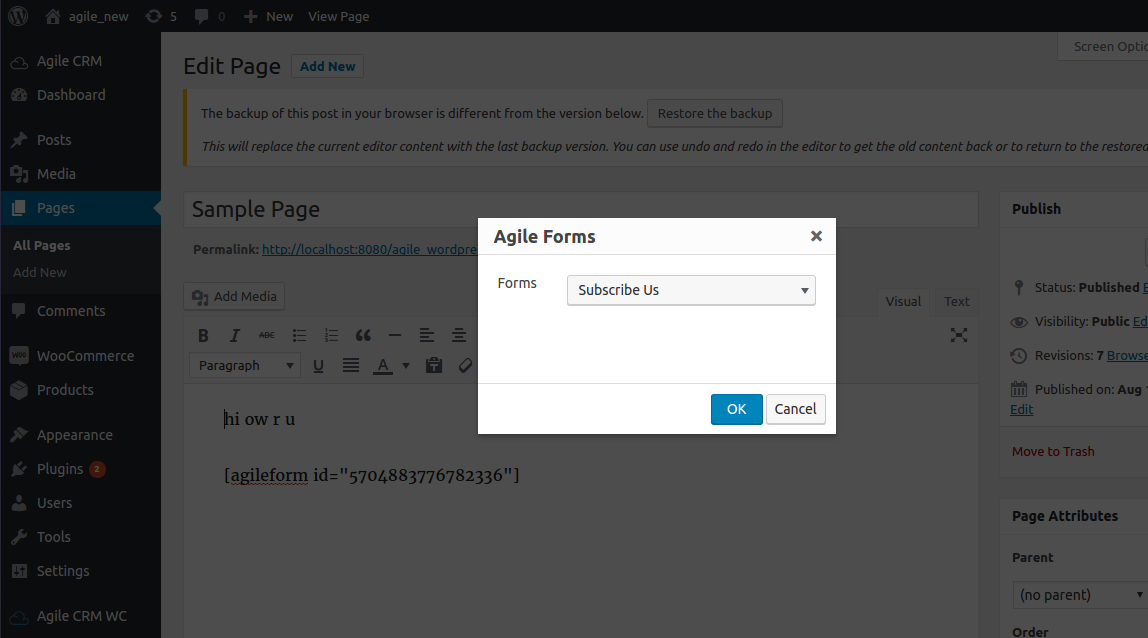Screen dimensions: 1148x638
Task: Open Plugins menu with 2 badge
Action: [81, 469]
